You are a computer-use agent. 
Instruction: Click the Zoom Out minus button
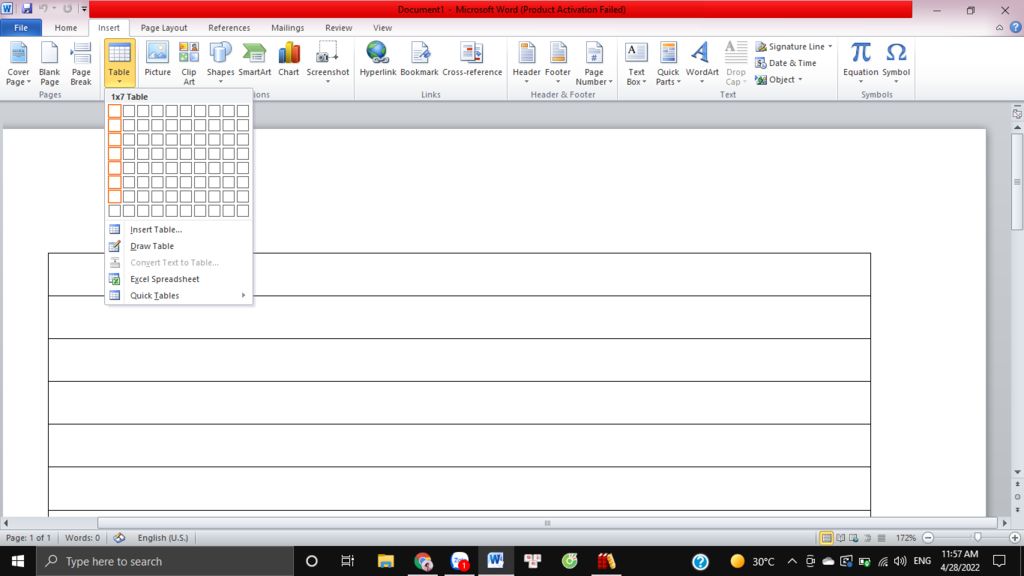tap(928, 538)
